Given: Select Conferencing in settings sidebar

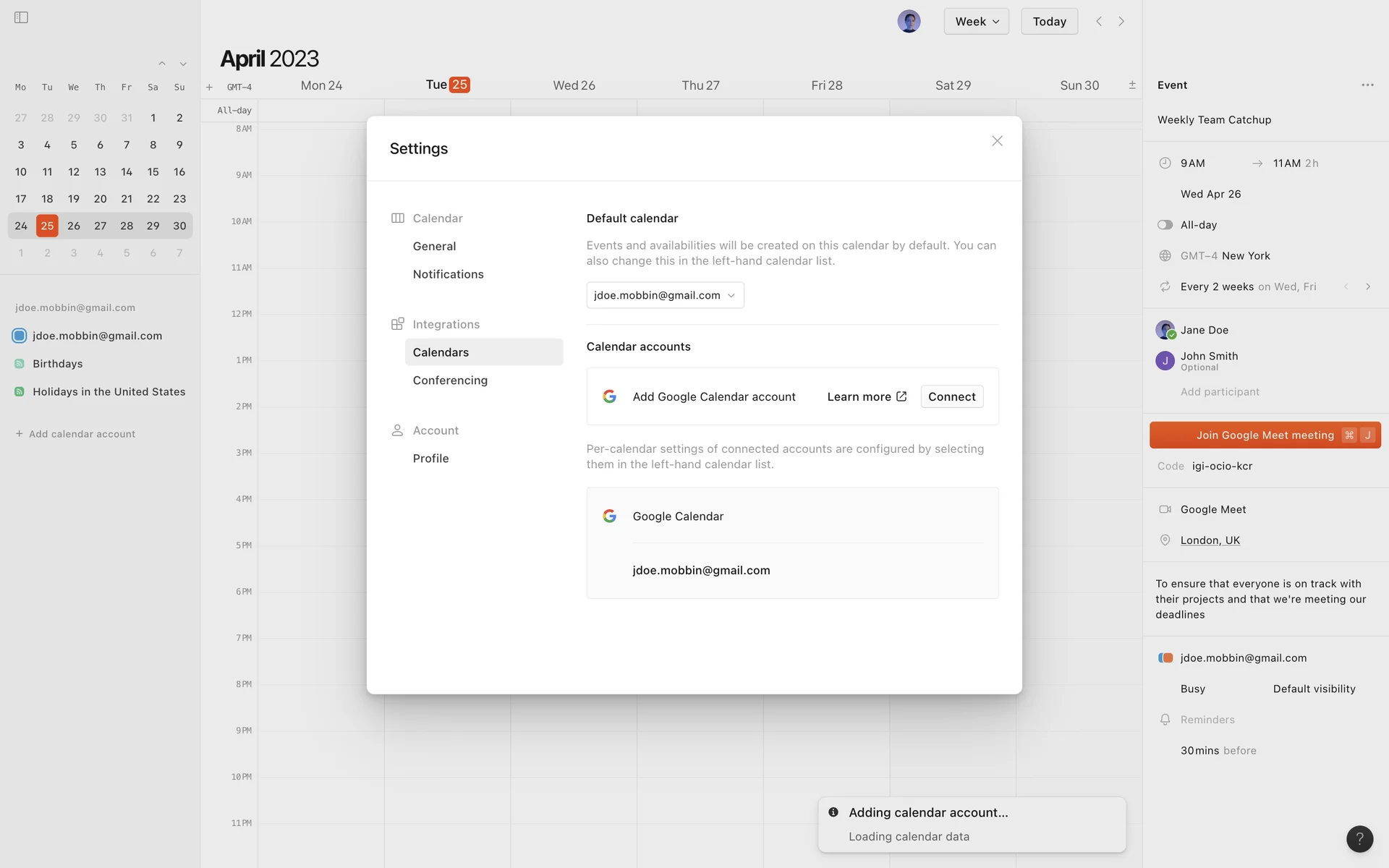Looking at the screenshot, I should [450, 380].
